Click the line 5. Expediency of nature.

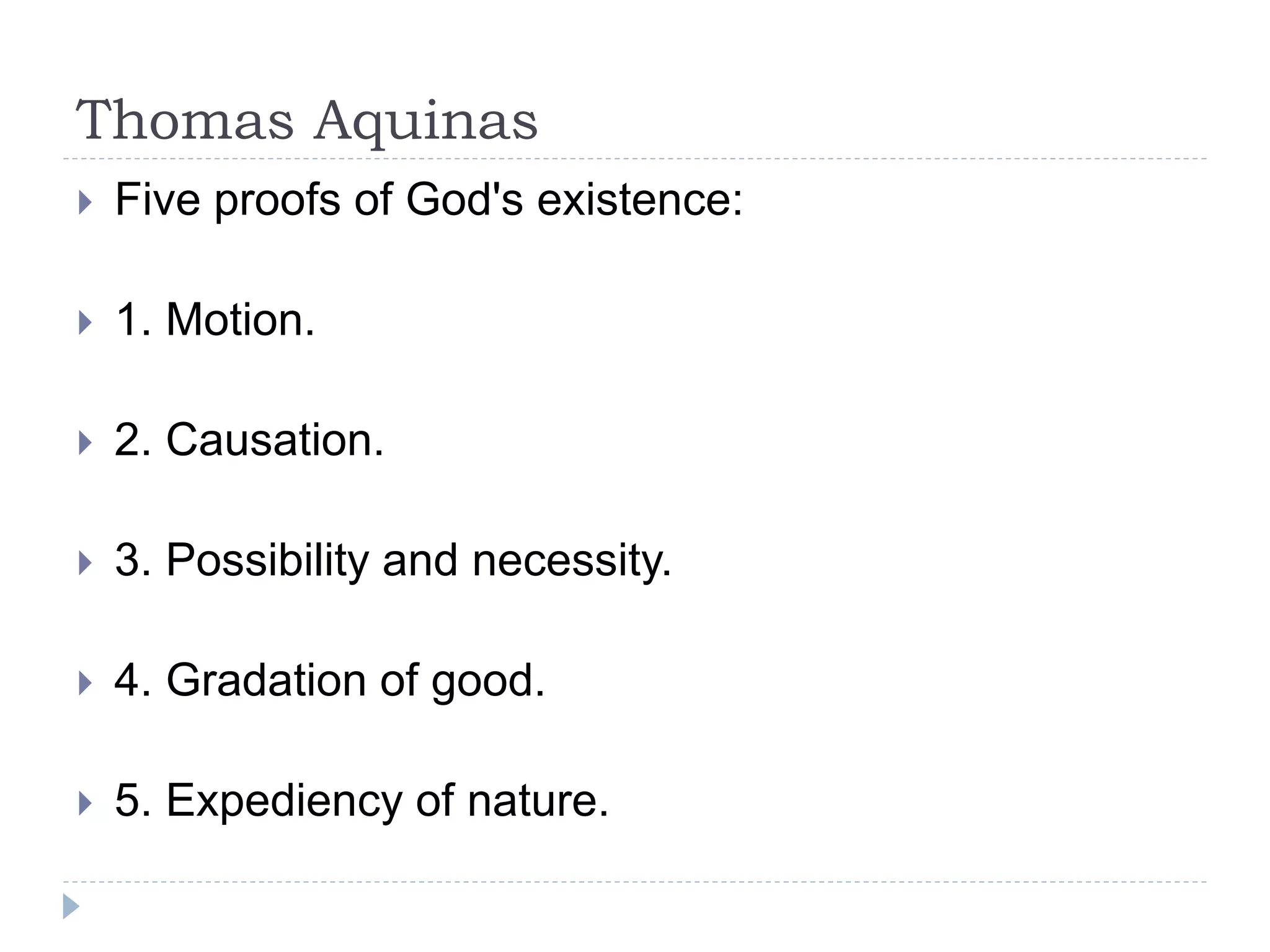pyautogui.click(x=362, y=802)
